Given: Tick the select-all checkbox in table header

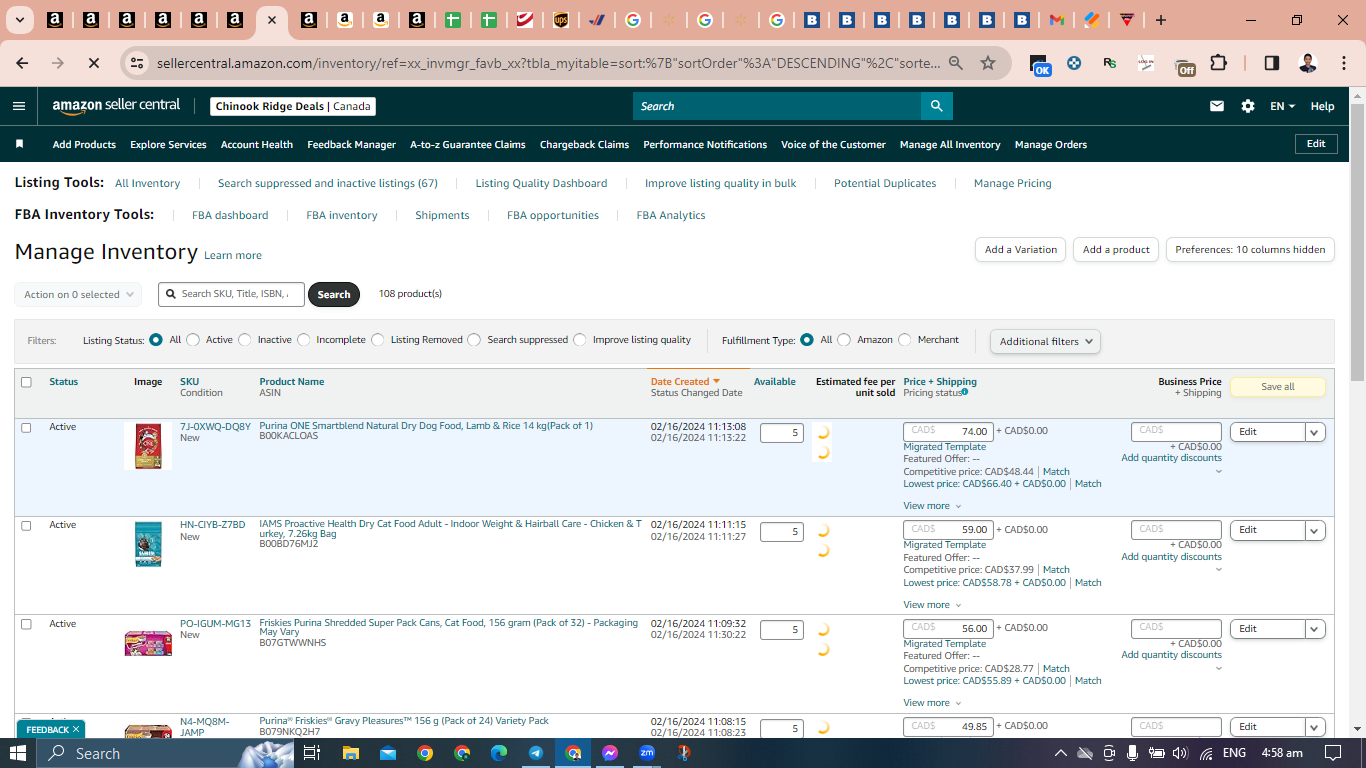Looking at the screenshot, I should click(26, 382).
